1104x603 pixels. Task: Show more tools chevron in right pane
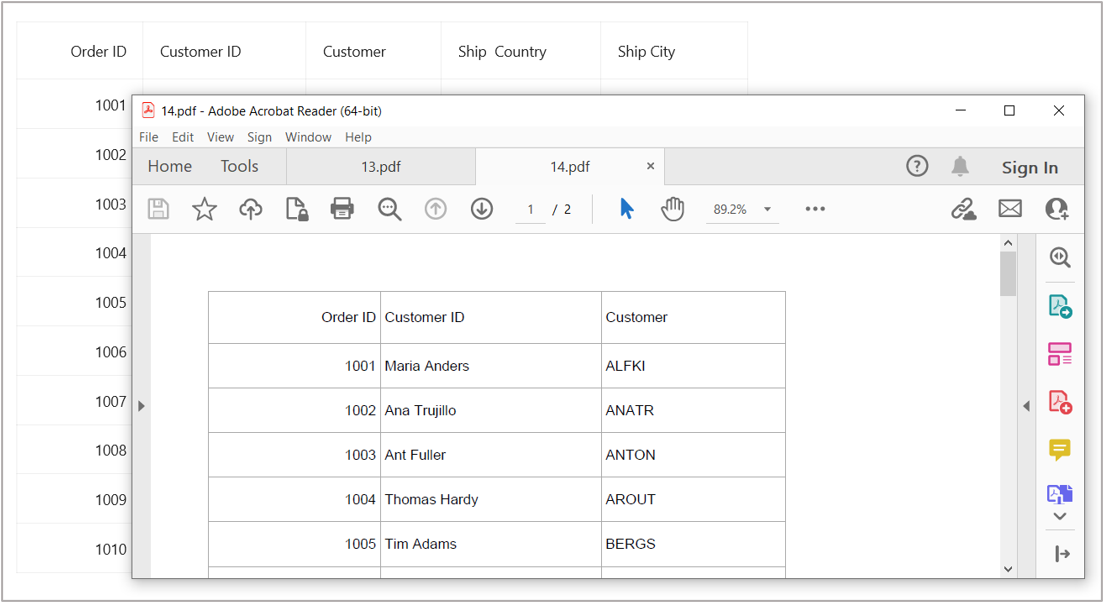[1060, 516]
